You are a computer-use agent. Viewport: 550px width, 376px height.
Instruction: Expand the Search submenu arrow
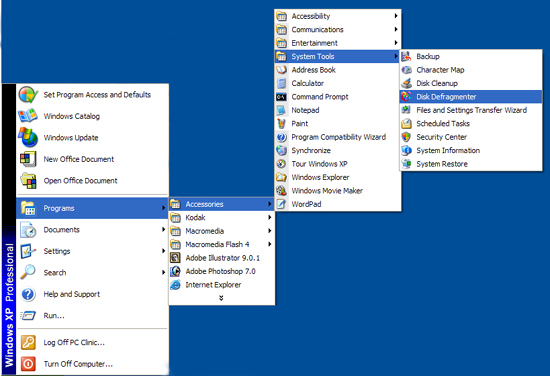pos(163,273)
